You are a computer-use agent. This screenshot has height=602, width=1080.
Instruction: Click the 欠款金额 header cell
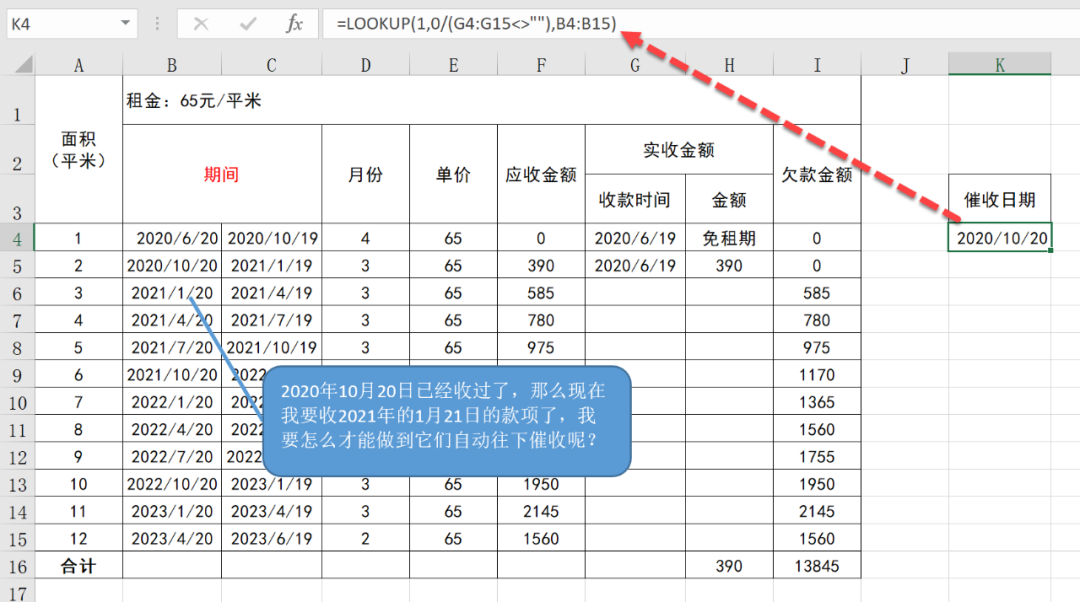click(817, 174)
